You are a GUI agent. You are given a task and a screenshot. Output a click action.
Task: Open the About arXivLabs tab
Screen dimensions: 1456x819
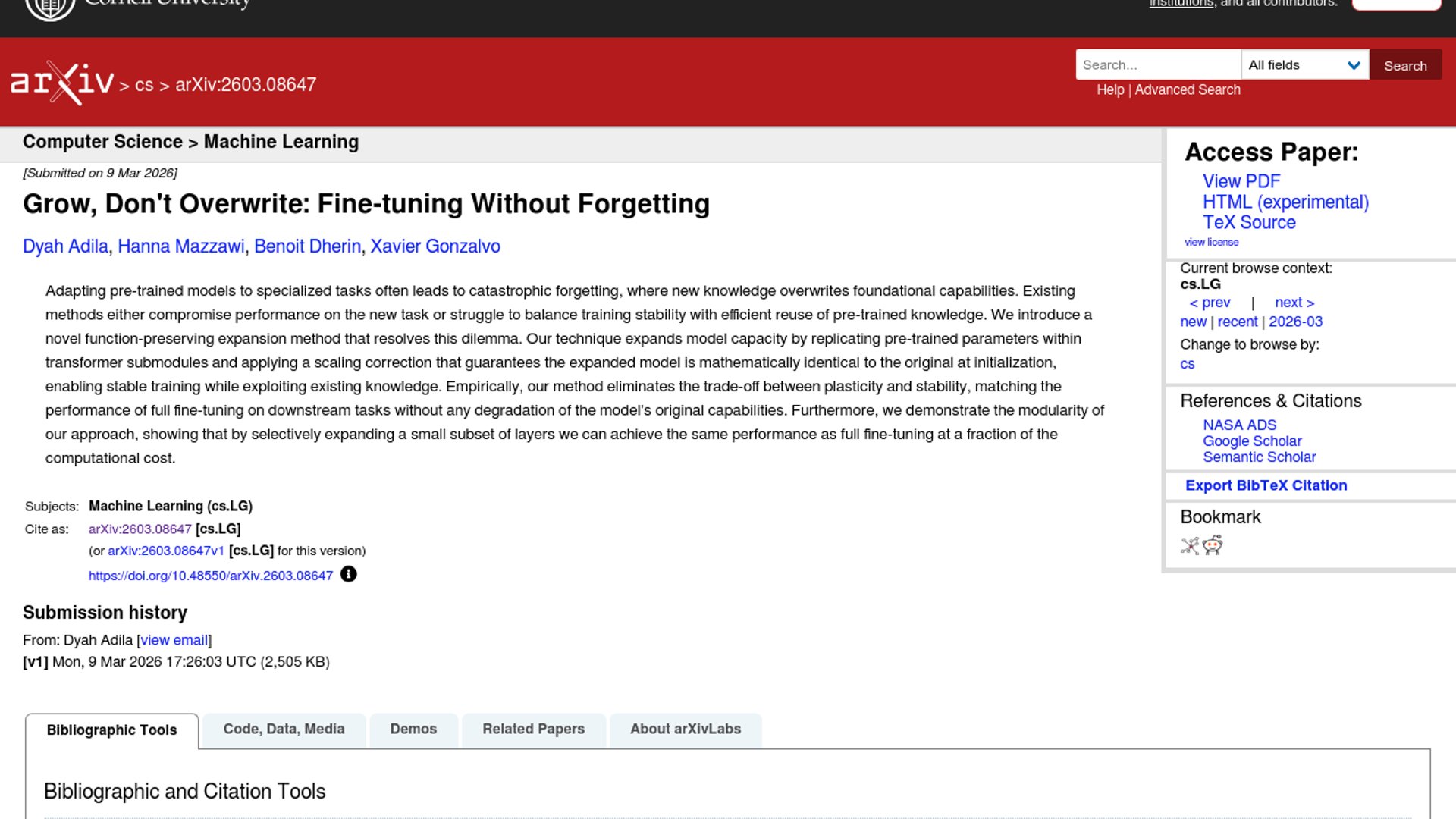(x=685, y=729)
